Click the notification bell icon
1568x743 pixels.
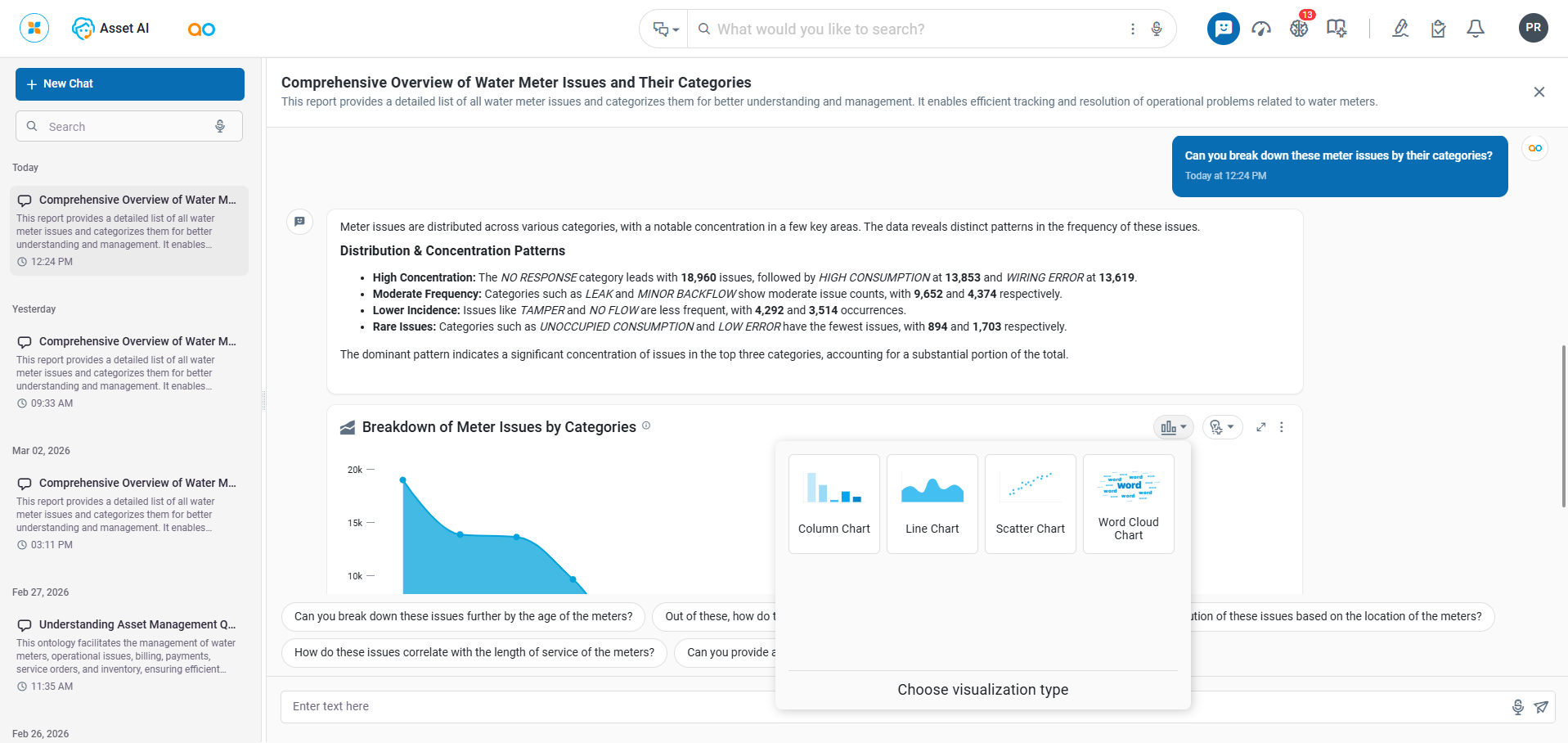[1475, 29]
